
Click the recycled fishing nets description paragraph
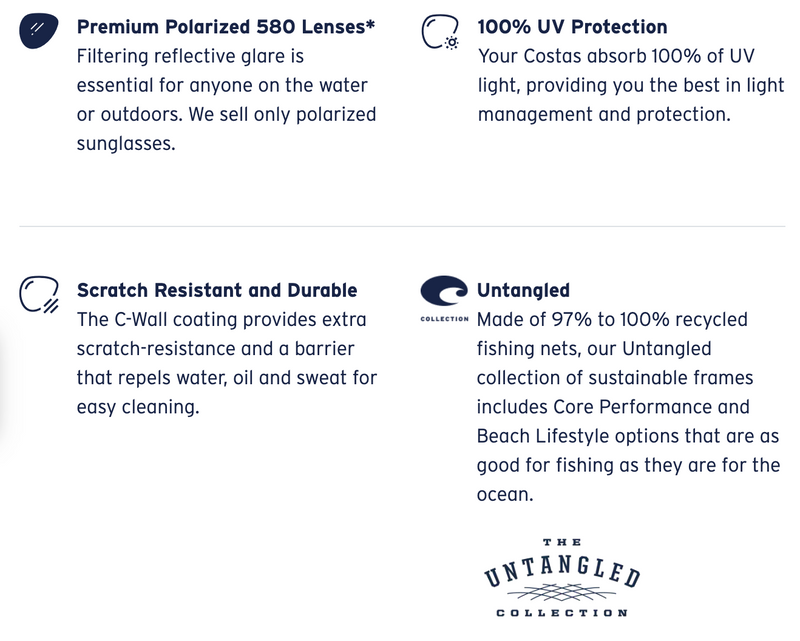pos(628,407)
